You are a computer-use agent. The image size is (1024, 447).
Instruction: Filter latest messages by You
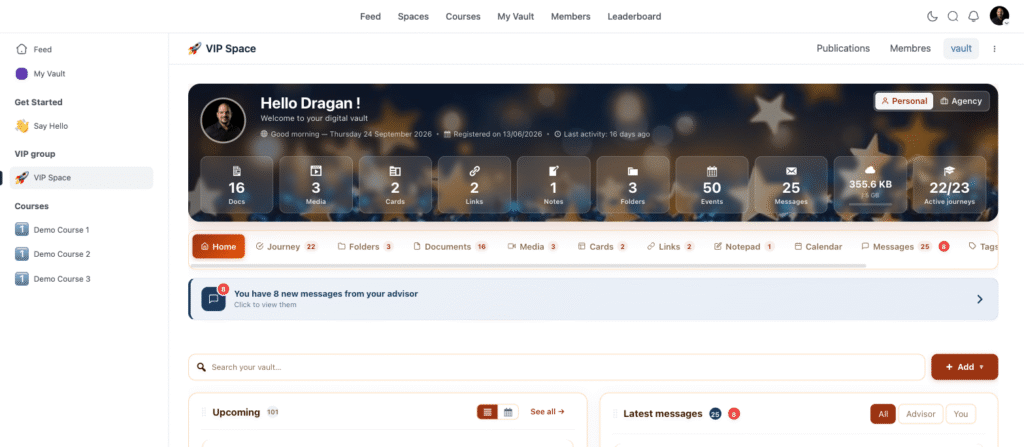(x=961, y=414)
